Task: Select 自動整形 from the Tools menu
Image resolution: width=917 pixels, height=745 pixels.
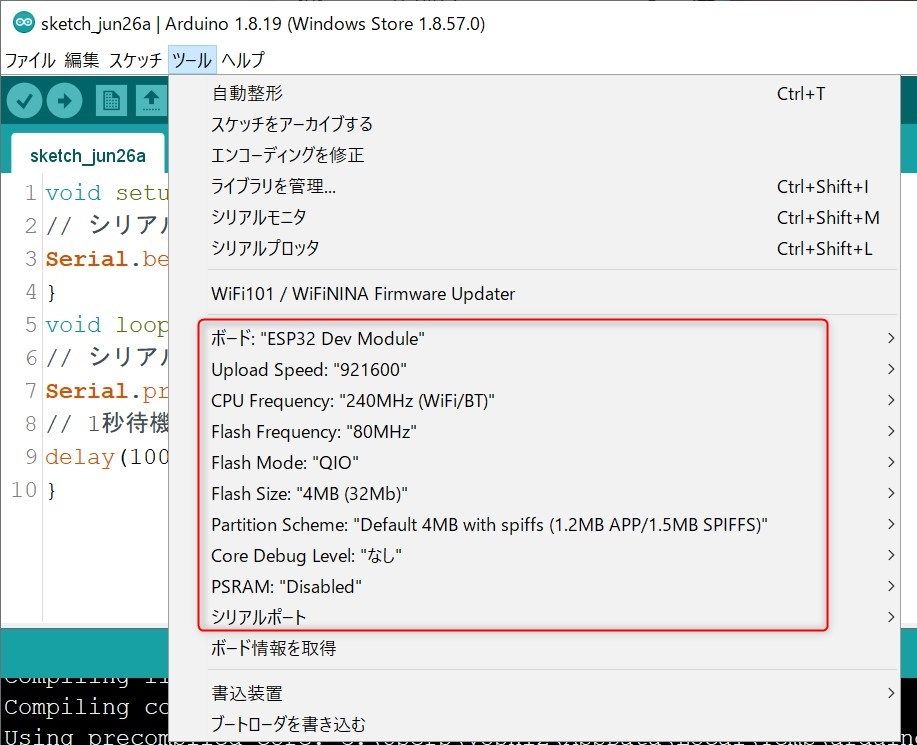Action: coord(247,94)
